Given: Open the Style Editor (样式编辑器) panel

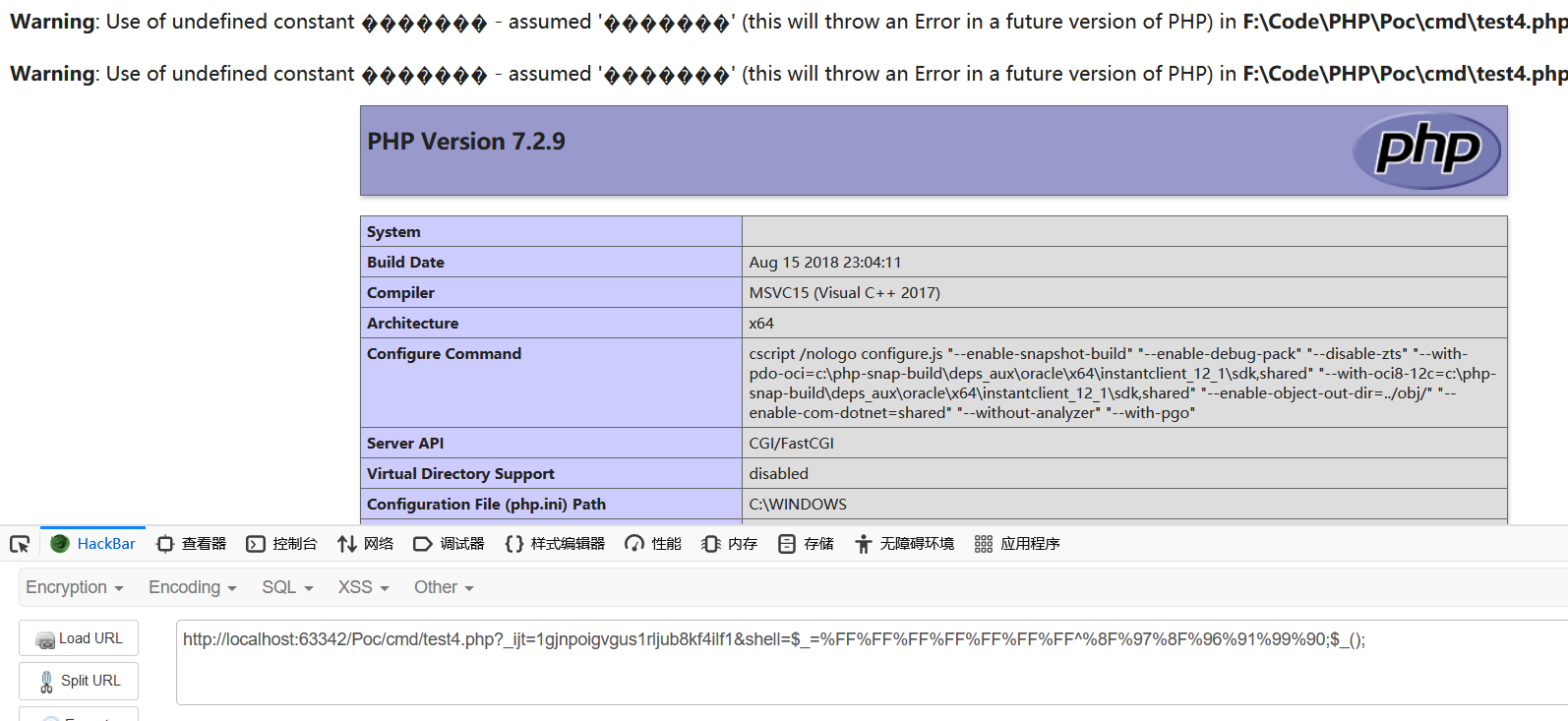Looking at the screenshot, I should tap(555, 544).
